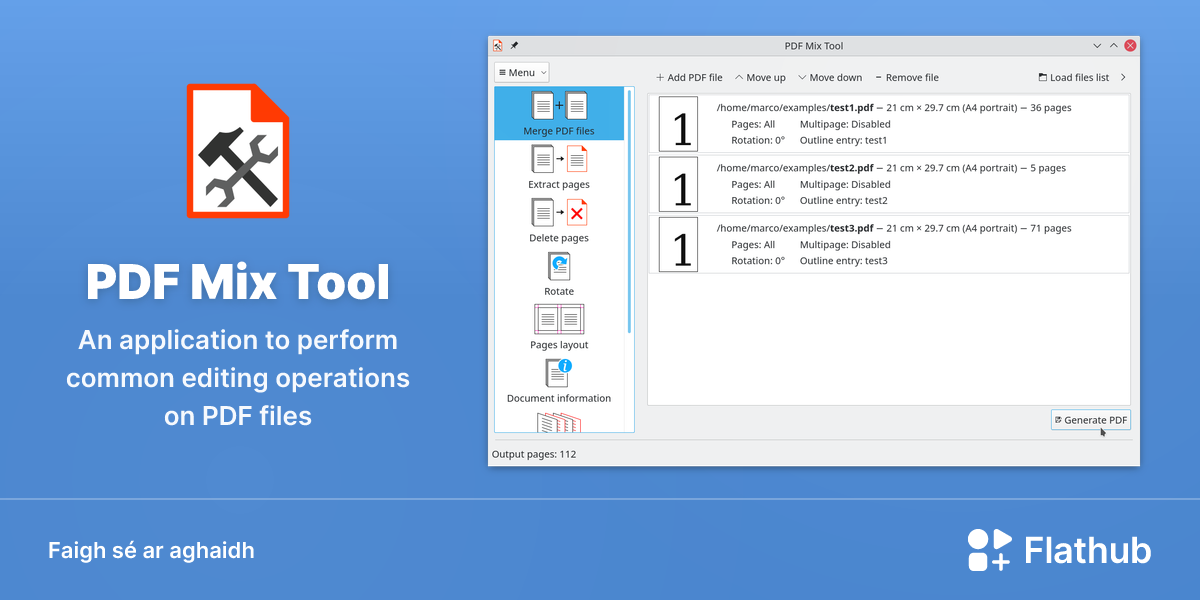Click the /home/marco/examples/test2.pdf file name
Viewport: 1200px width, 600px height.
(x=794, y=168)
